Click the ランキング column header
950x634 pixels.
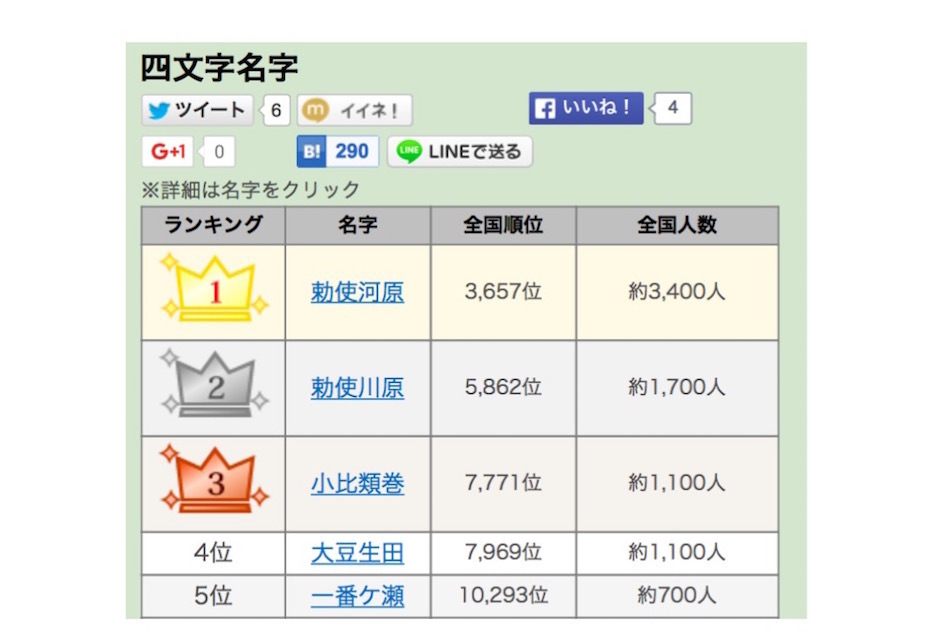click(213, 225)
